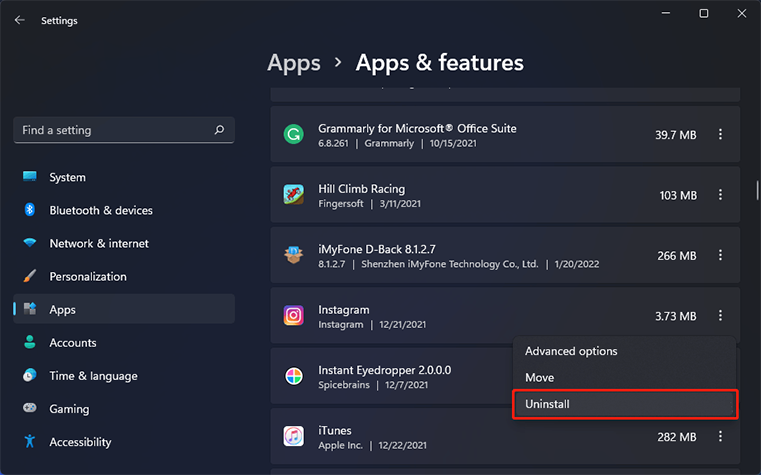Open the three-dot menu for Instagram
The height and width of the screenshot is (475, 761).
720,315
